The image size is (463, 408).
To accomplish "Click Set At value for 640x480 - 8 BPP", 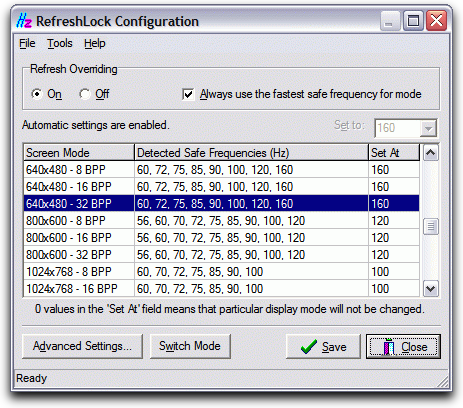I will 394,170.
